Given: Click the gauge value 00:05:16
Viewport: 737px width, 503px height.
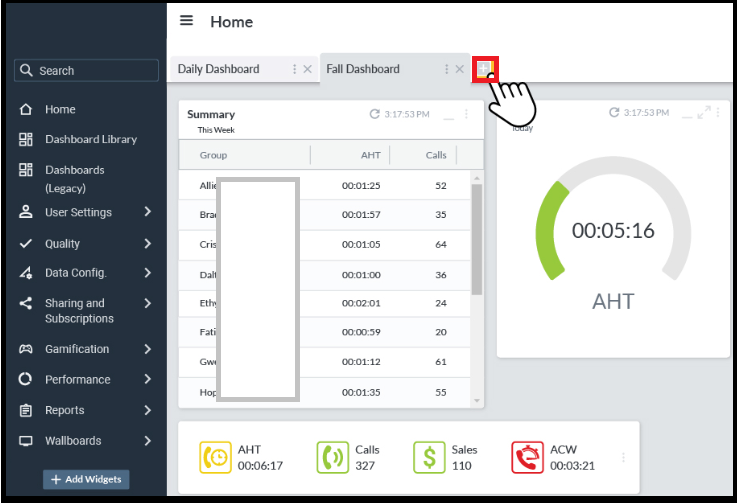Looking at the screenshot, I should [x=613, y=230].
